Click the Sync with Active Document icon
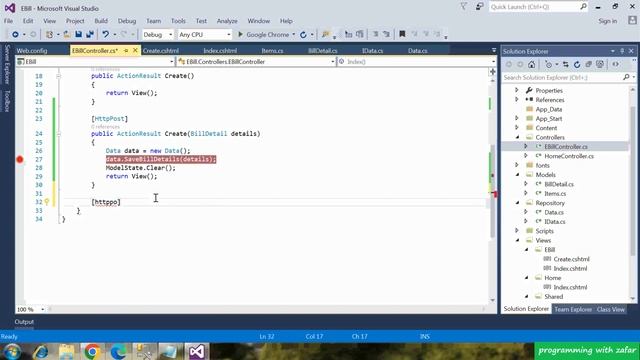640x360 pixels. [566, 64]
